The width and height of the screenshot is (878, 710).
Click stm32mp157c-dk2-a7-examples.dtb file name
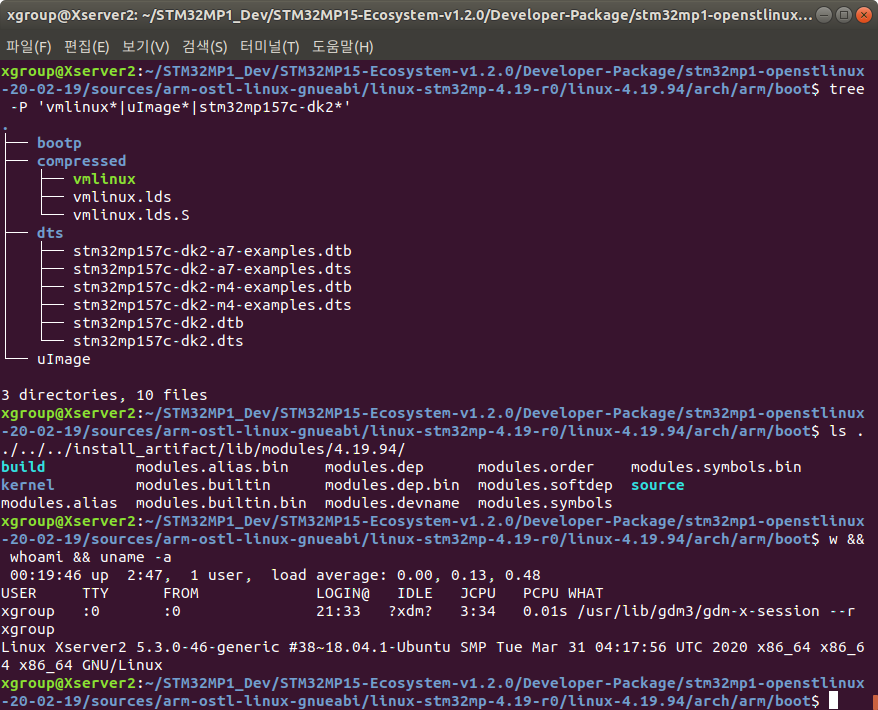[x=212, y=251]
